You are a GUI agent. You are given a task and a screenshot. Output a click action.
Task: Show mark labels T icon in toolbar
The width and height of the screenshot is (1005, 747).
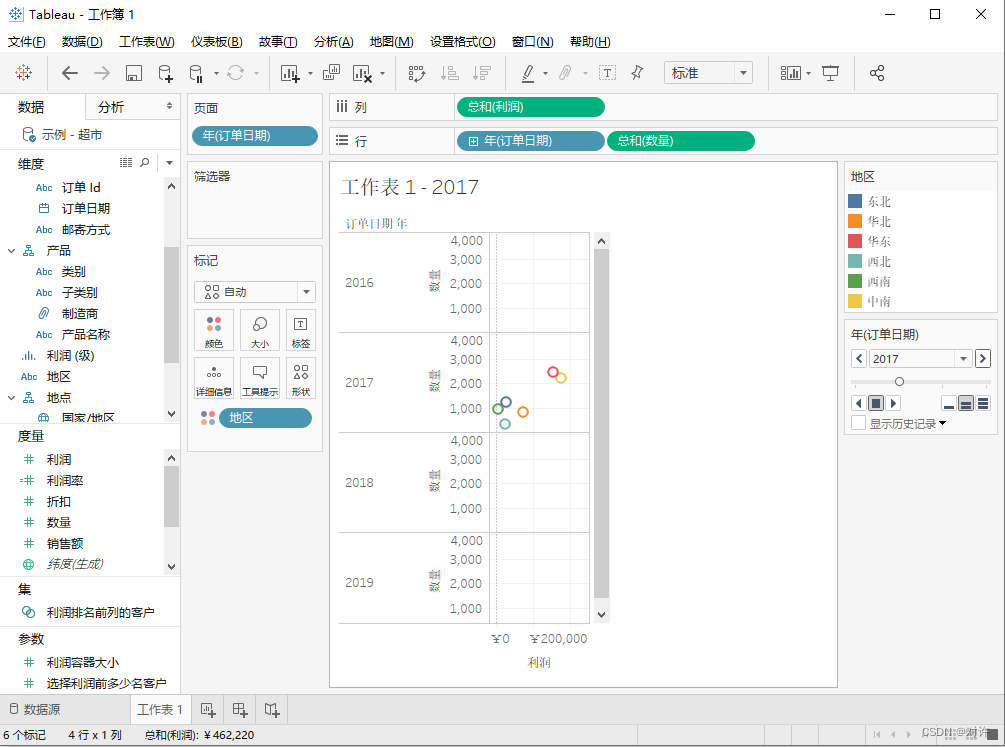(x=607, y=73)
